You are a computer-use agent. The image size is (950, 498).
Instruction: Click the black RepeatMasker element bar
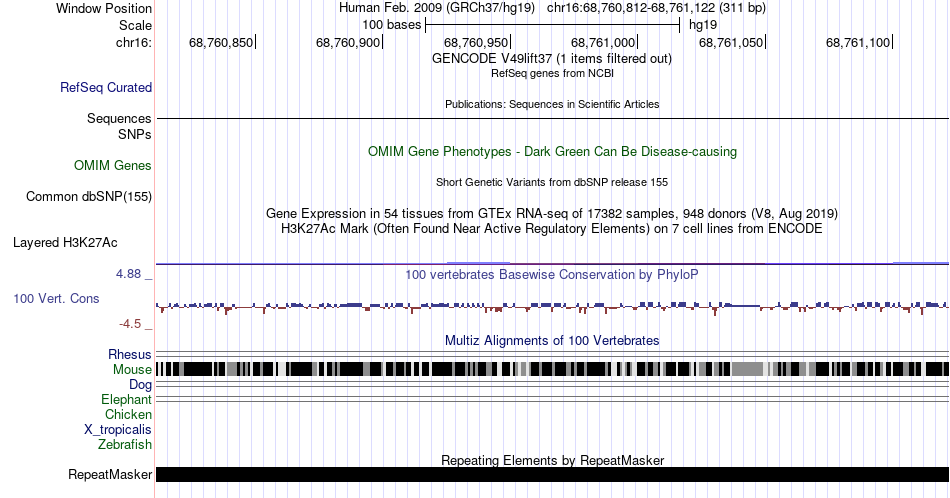coord(552,474)
